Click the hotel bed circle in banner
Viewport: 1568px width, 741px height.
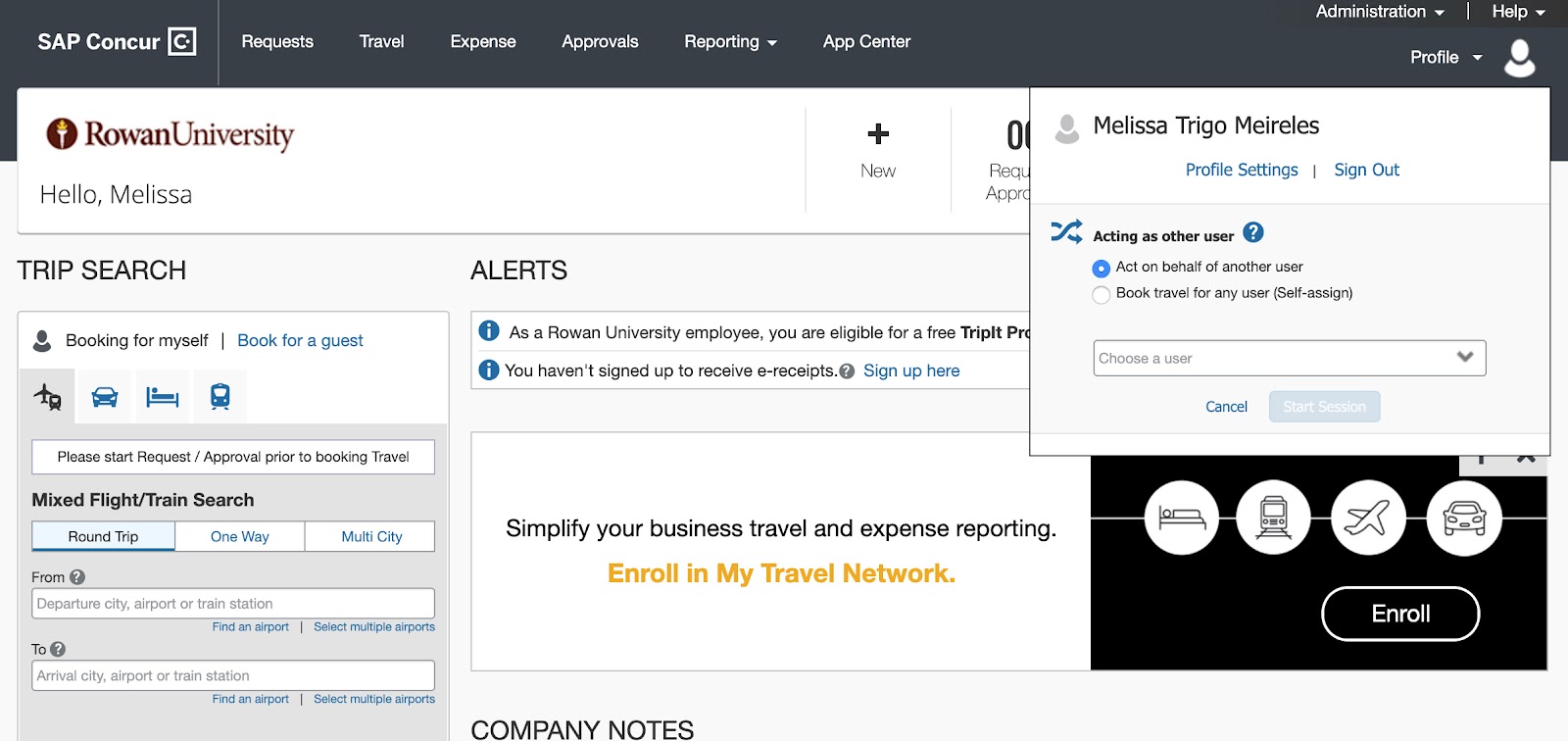point(1182,518)
